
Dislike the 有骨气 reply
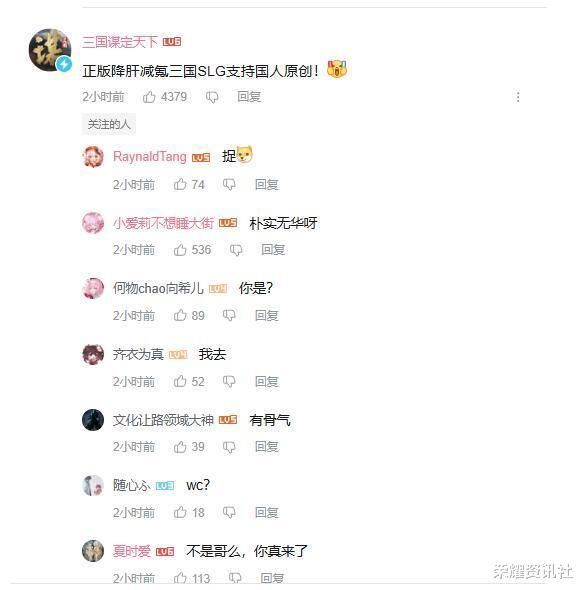pos(229,447)
